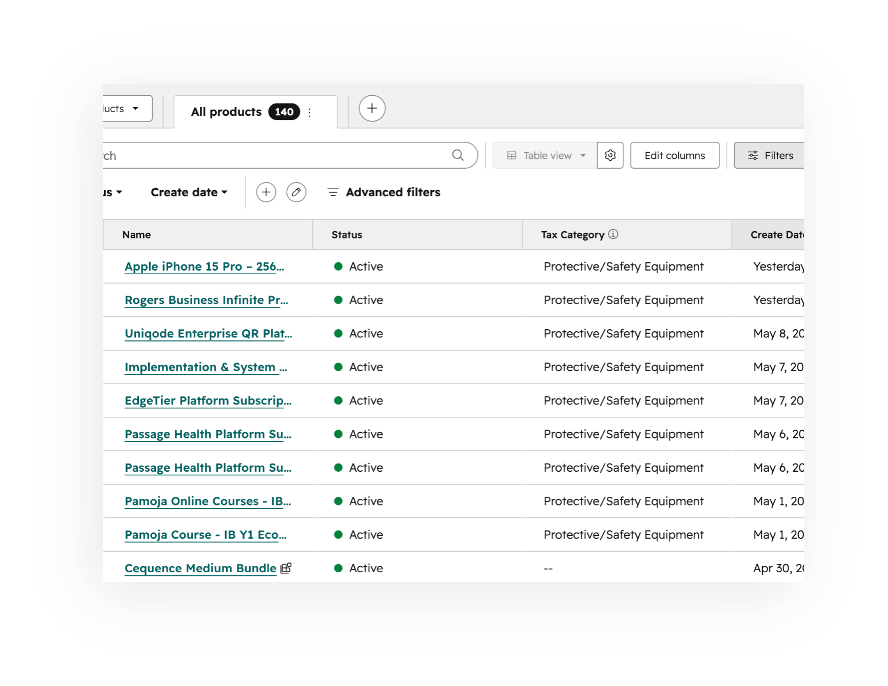The image size is (888, 686).
Task: Click Apr 30 date in Cequence row
Action: pyautogui.click(x=778, y=568)
